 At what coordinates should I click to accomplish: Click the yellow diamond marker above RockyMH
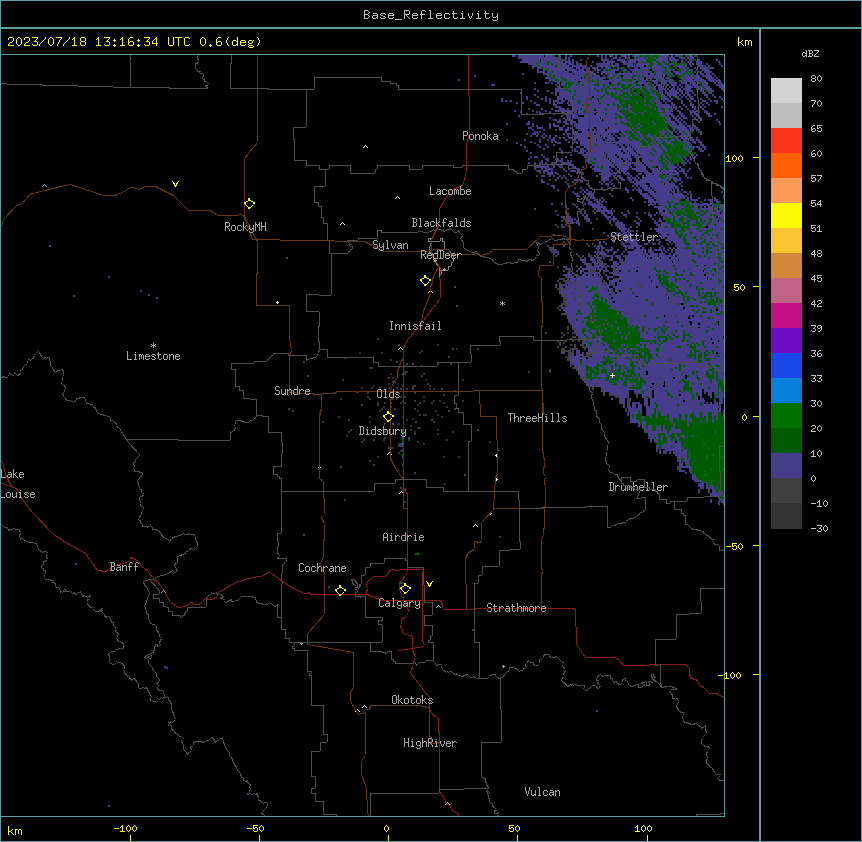click(x=249, y=204)
